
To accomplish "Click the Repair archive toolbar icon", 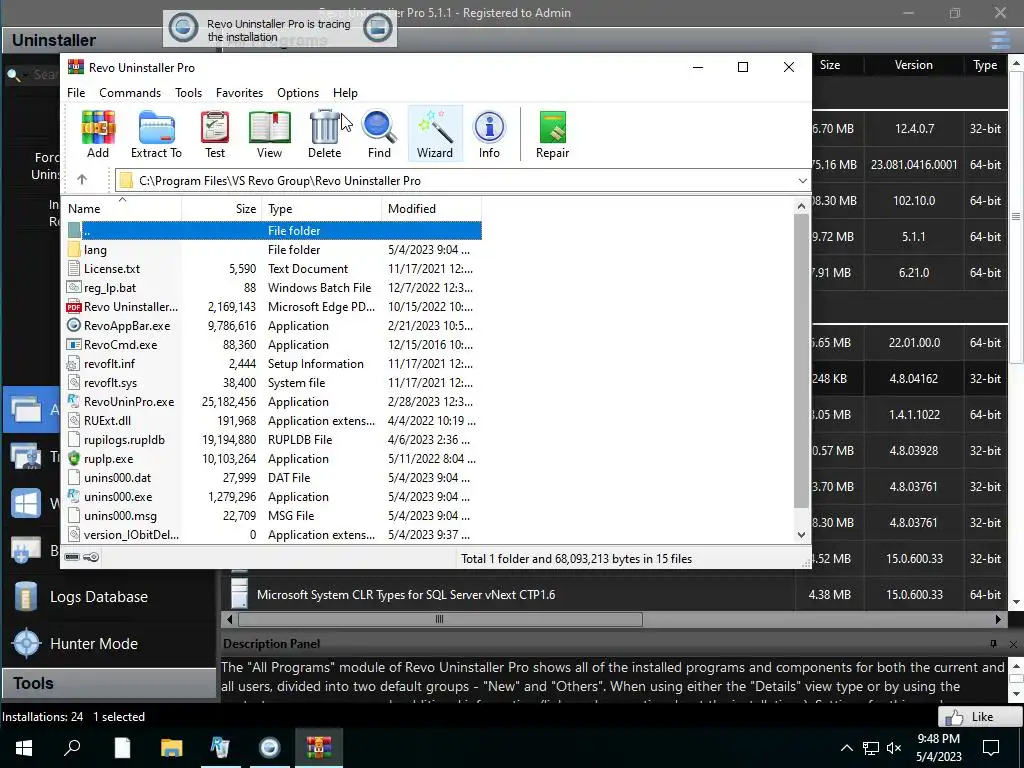I will pyautogui.click(x=552, y=134).
